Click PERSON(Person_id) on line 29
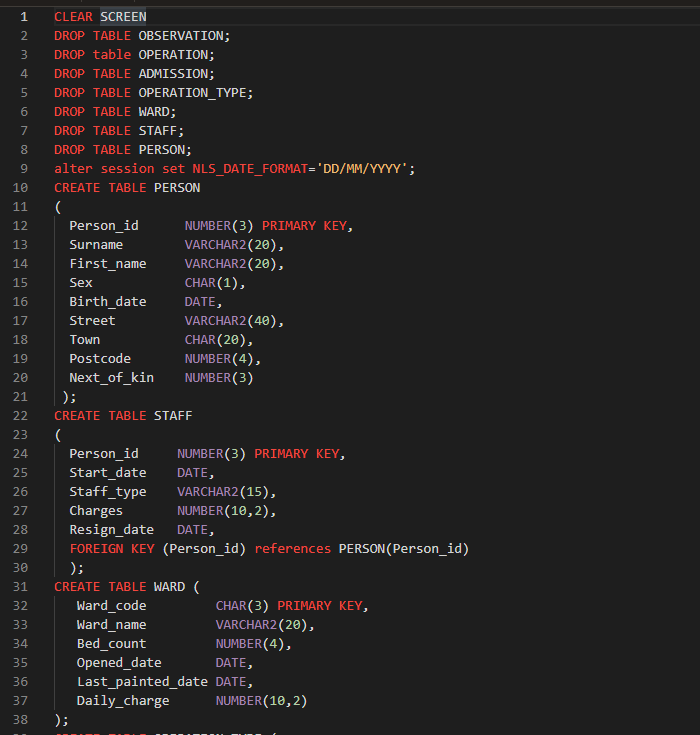This screenshot has width=700, height=735. [x=404, y=549]
